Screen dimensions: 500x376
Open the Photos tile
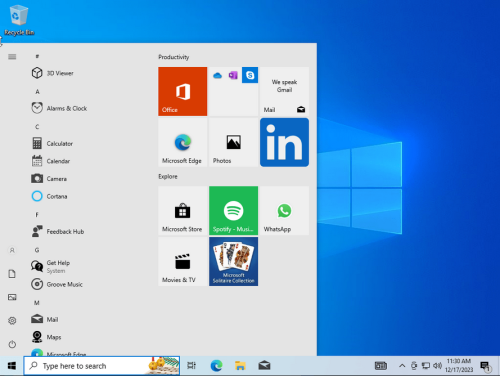233,142
